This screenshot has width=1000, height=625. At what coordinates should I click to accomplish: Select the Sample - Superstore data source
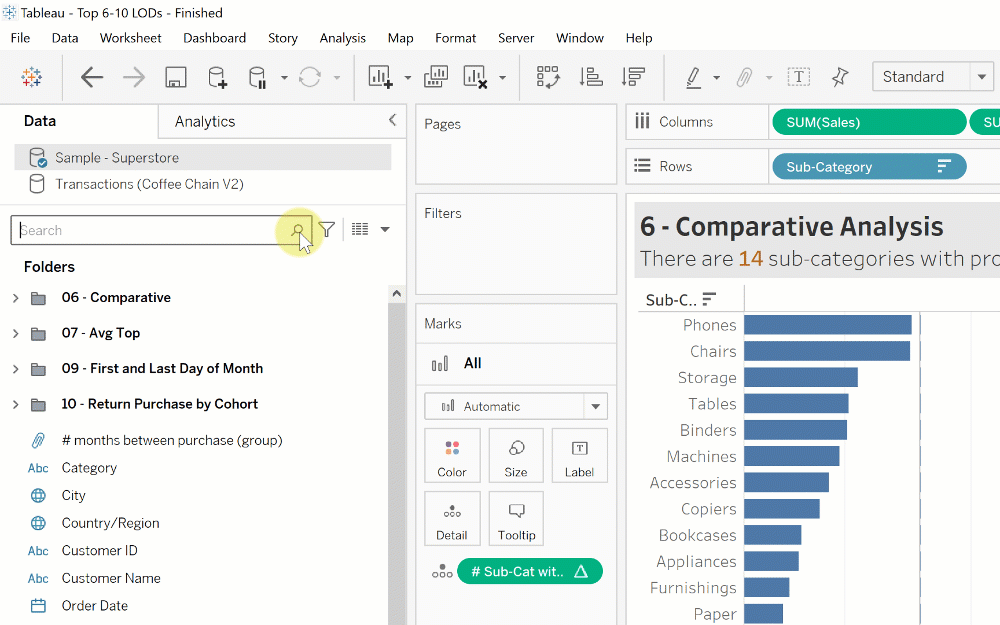[203, 158]
